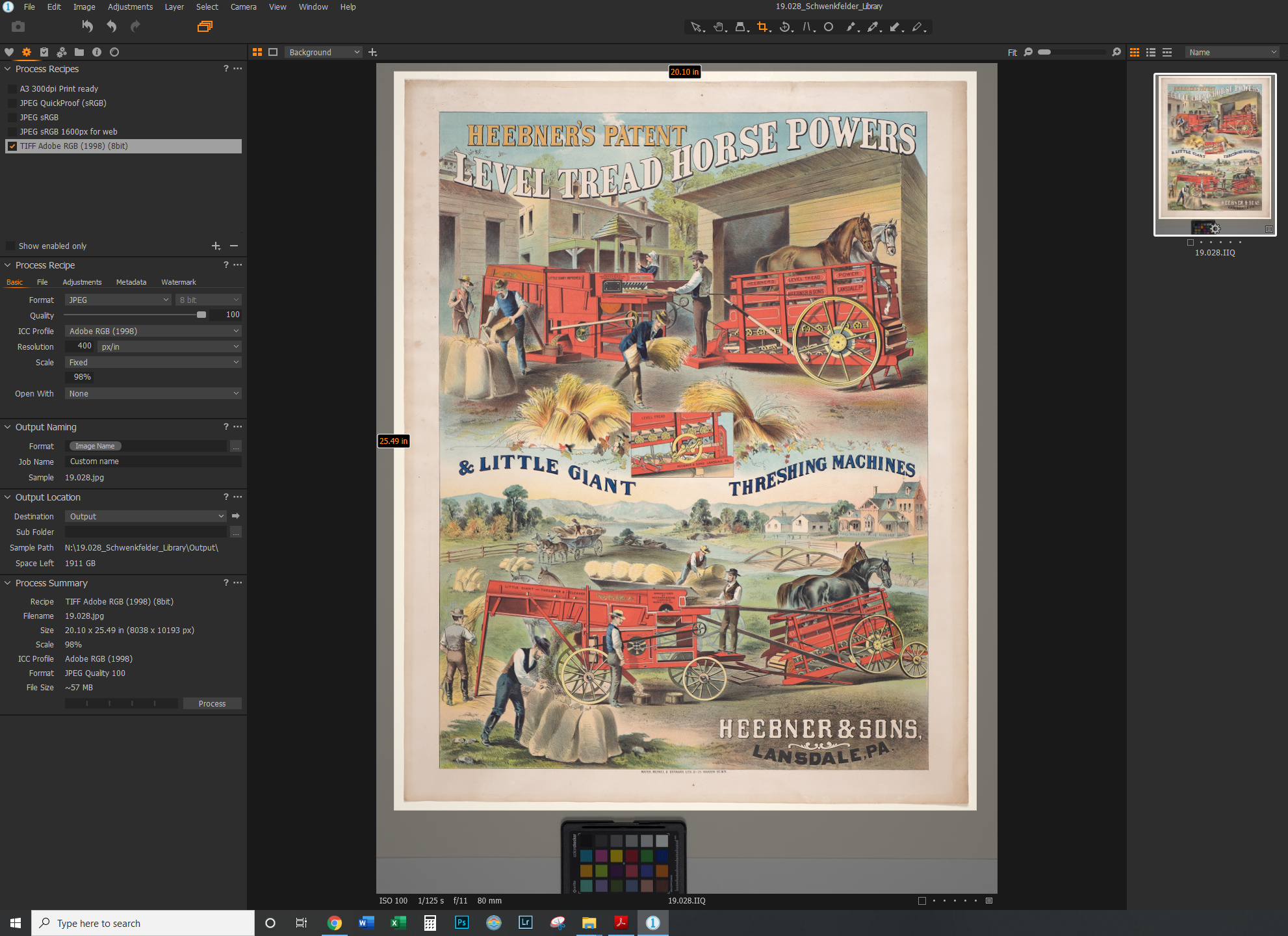Select the Spot removal circle tool
This screenshot has height=936, width=1288.
point(829,27)
